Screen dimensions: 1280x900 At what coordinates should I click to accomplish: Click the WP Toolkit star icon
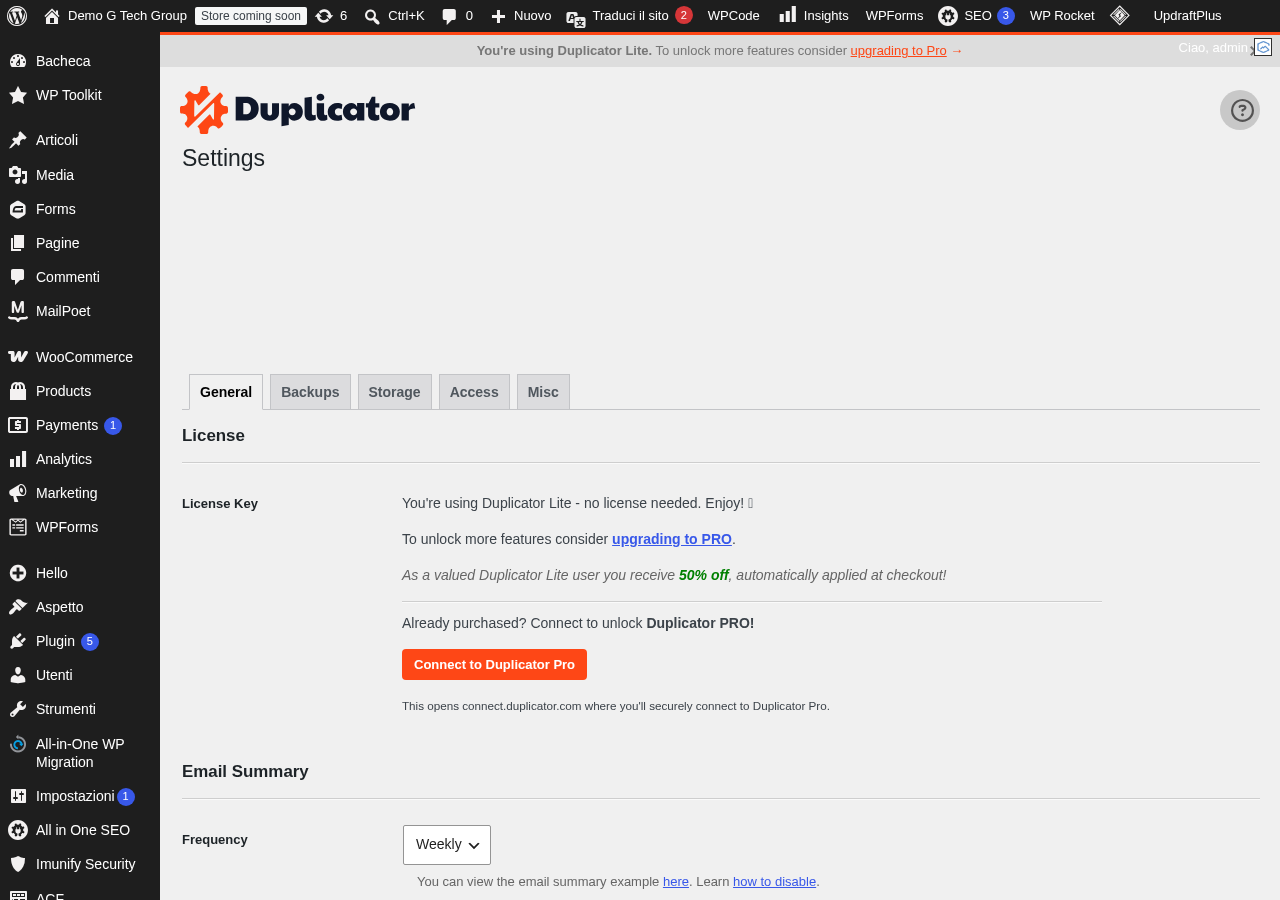click(x=18, y=95)
